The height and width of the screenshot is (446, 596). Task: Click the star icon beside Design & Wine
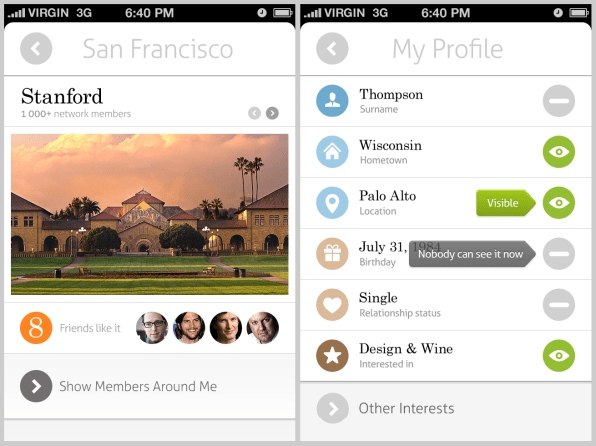click(332, 356)
